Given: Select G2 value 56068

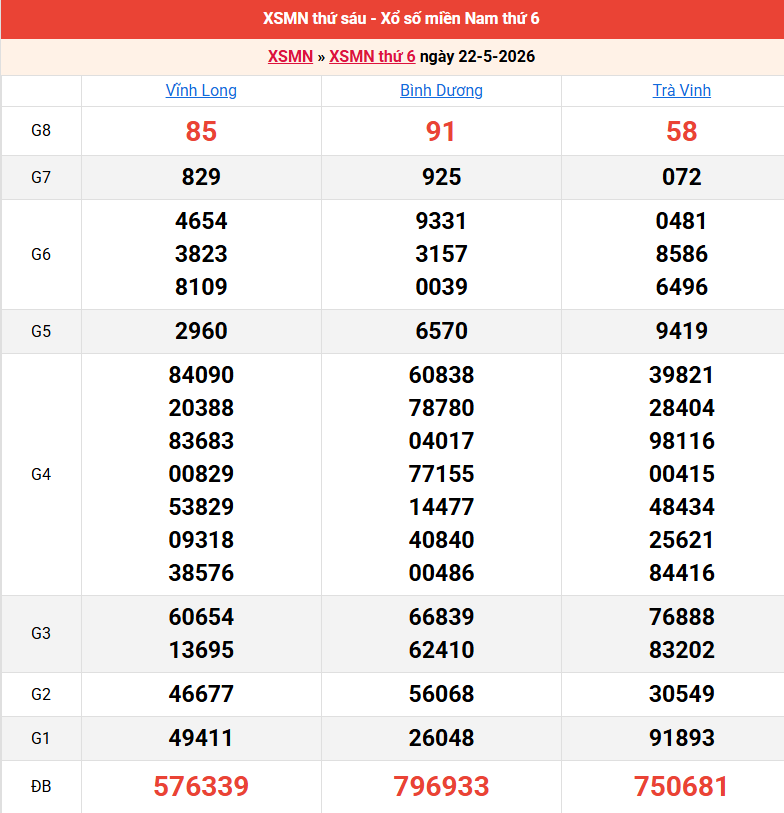Looking at the screenshot, I should point(441,694).
